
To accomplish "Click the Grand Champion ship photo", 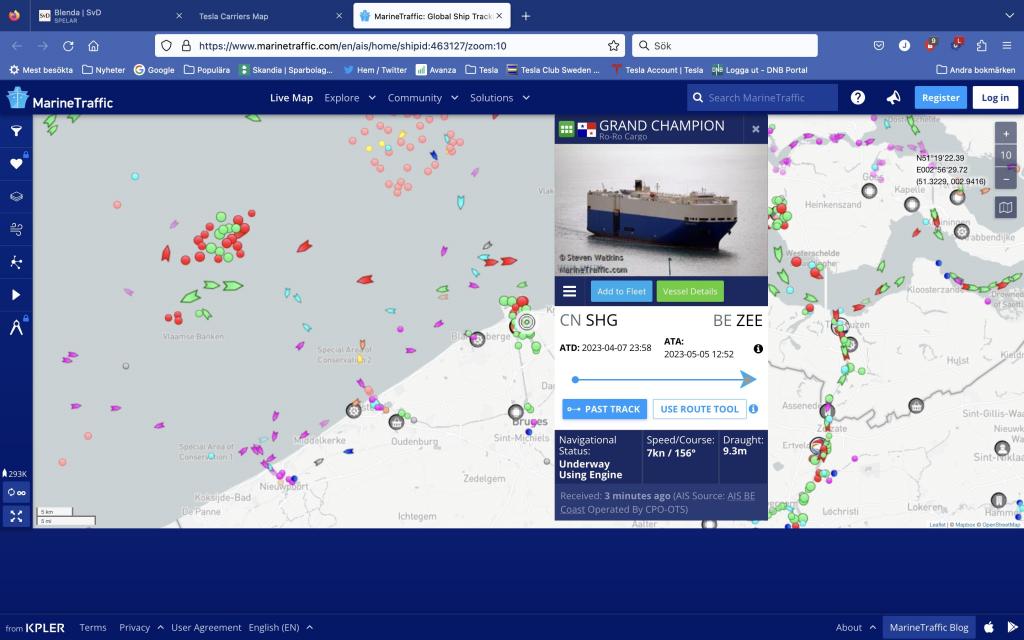I will [x=661, y=210].
